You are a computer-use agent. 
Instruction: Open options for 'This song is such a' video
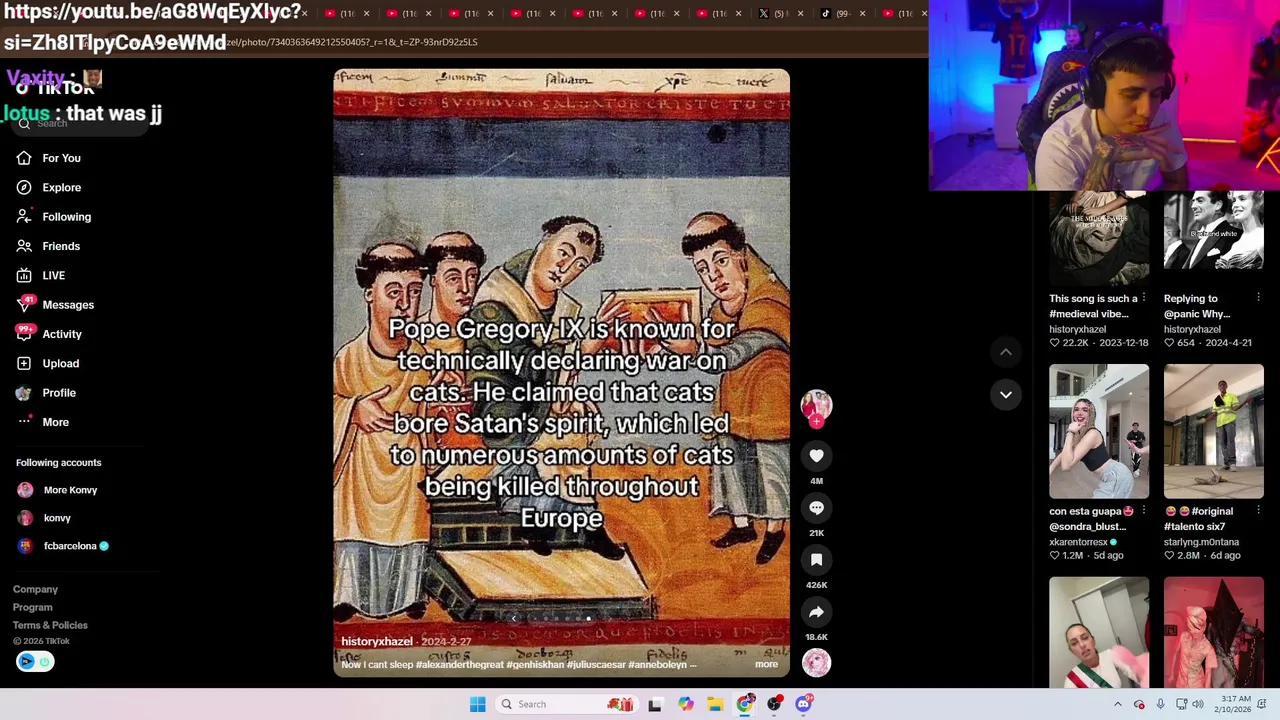pyautogui.click(x=1144, y=298)
